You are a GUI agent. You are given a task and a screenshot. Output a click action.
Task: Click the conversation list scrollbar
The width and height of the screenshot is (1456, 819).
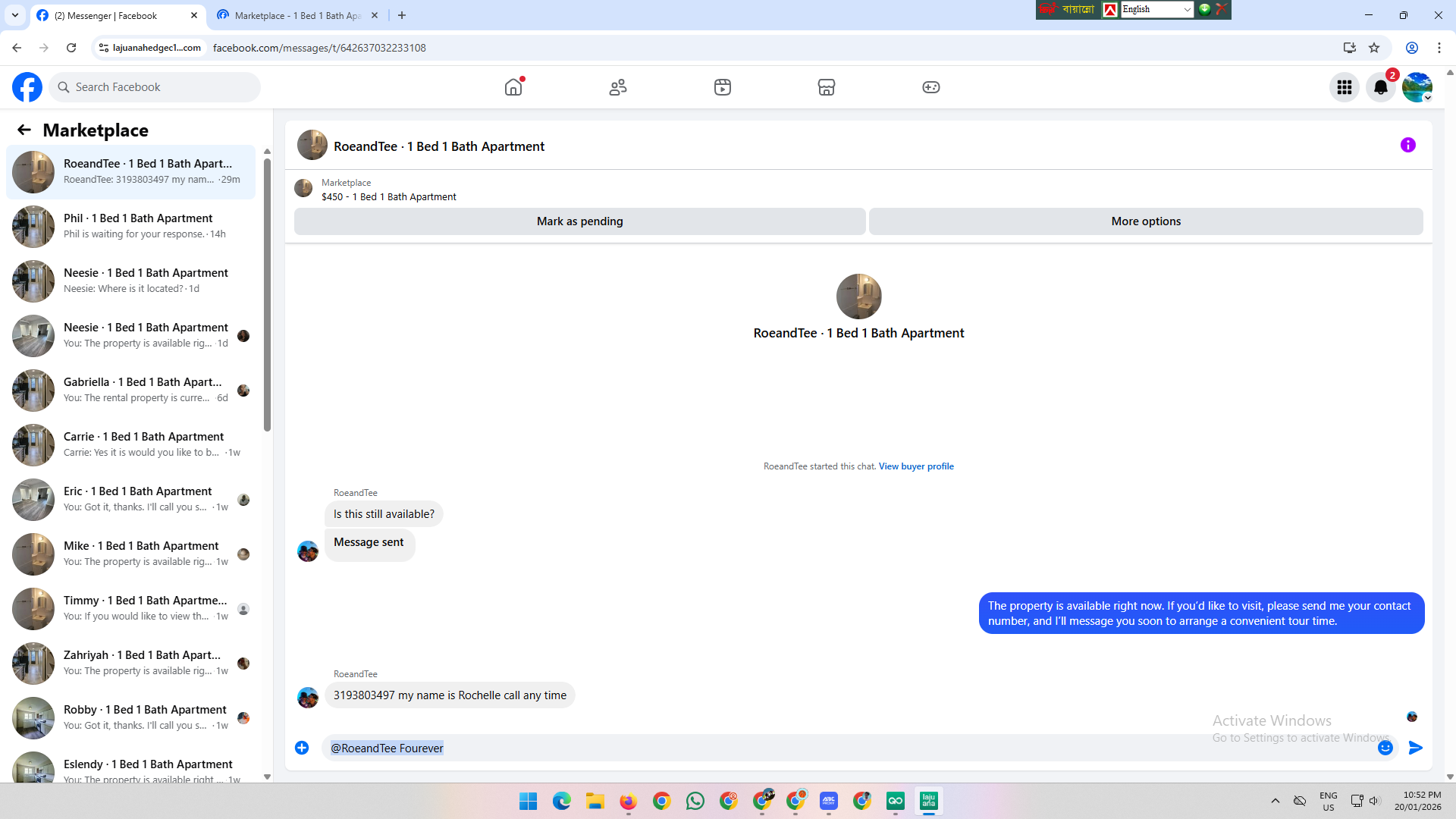pyautogui.click(x=267, y=295)
